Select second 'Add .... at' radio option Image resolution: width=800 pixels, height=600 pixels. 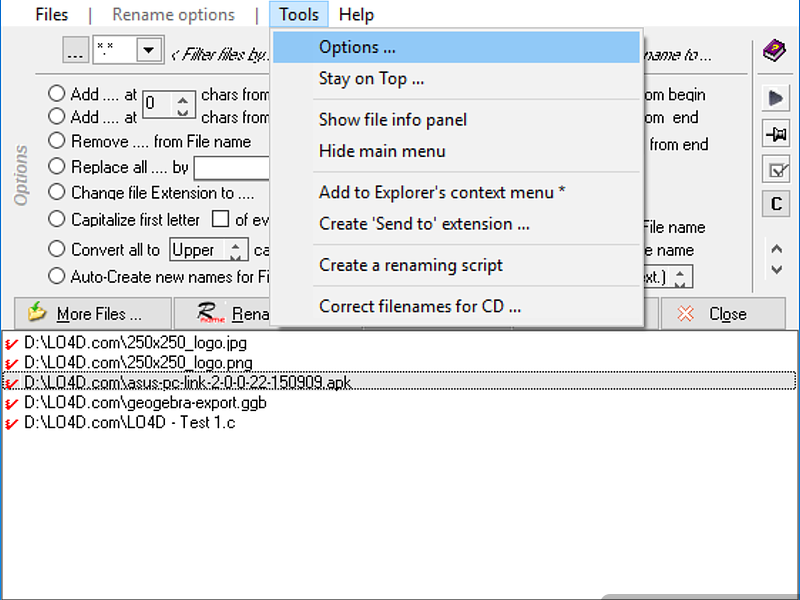(x=57, y=116)
